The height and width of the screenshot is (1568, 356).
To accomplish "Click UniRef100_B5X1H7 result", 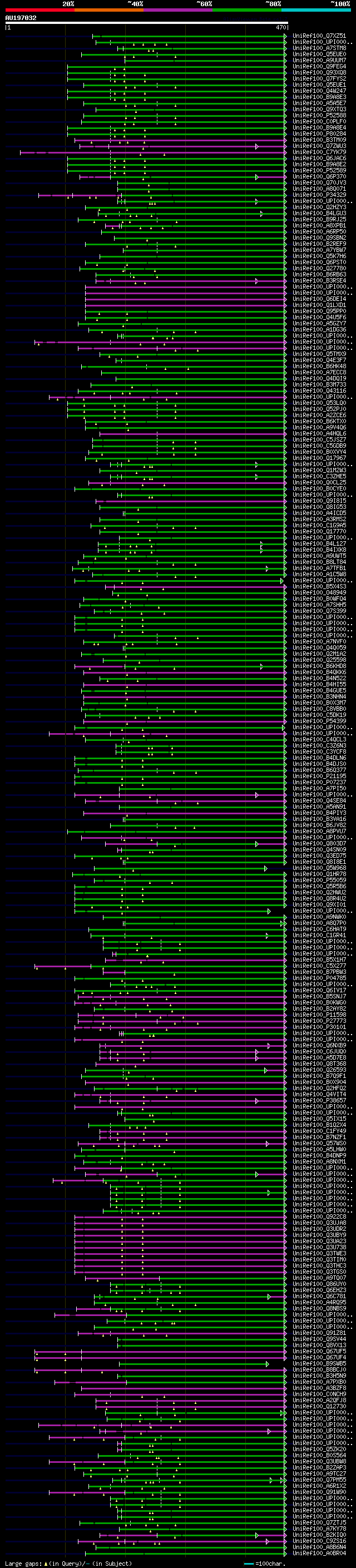I will (x=319, y=960).
